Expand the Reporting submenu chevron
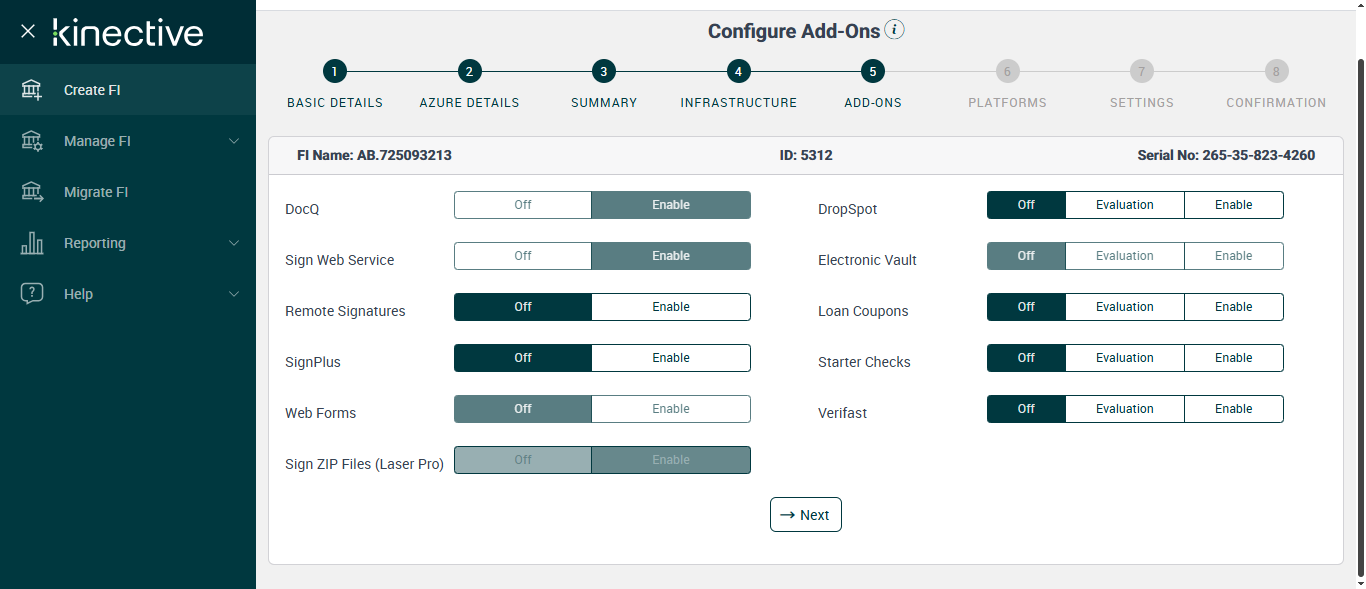 (234, 243)
